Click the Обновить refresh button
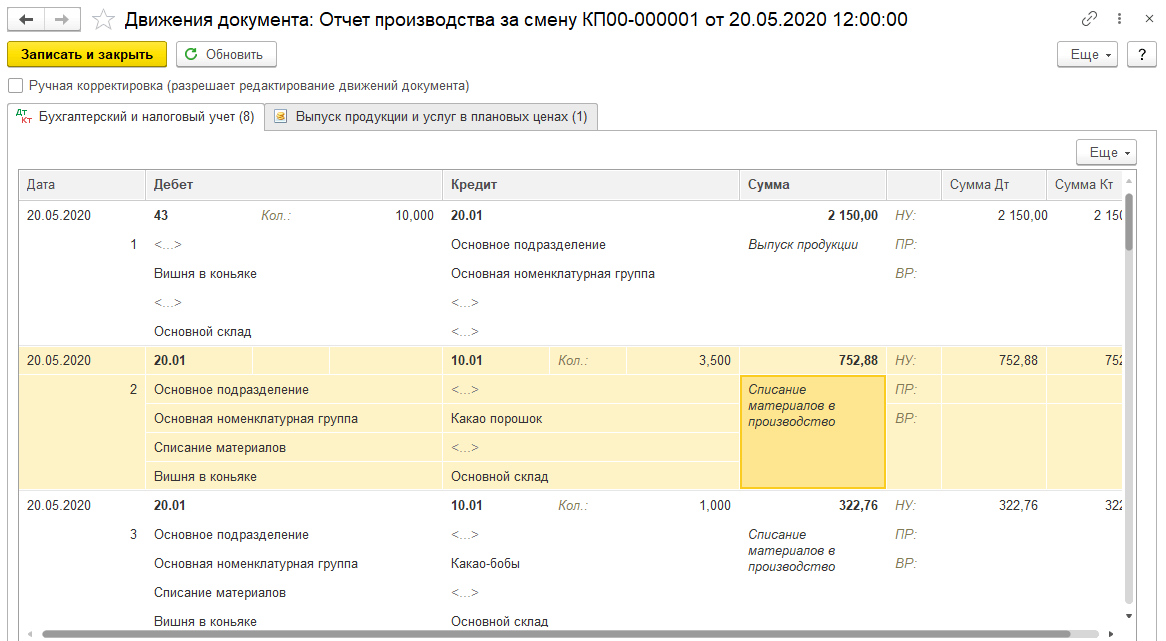The width and height of the screenshot is (1166, 641). click(x=226, y=55)
